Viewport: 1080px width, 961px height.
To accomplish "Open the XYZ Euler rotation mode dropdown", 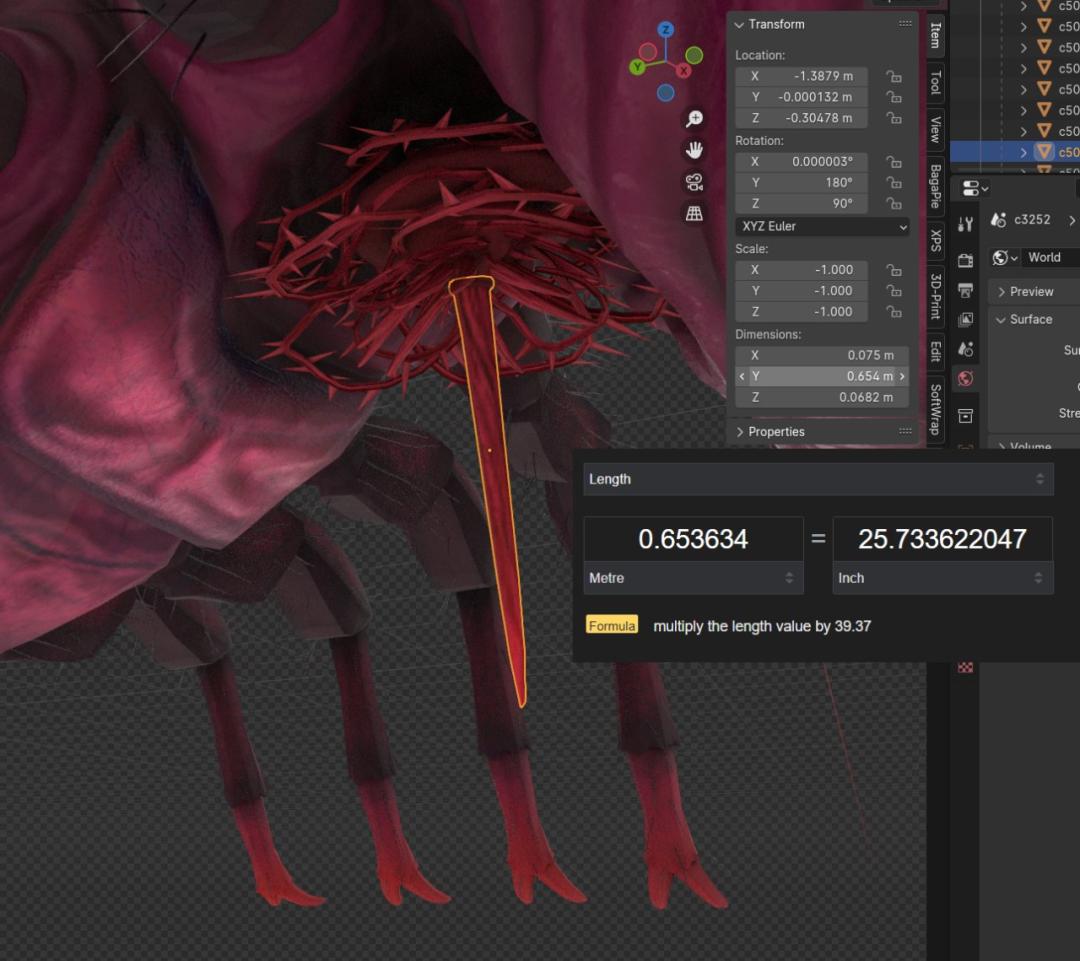I will click(x=823, y=227).
